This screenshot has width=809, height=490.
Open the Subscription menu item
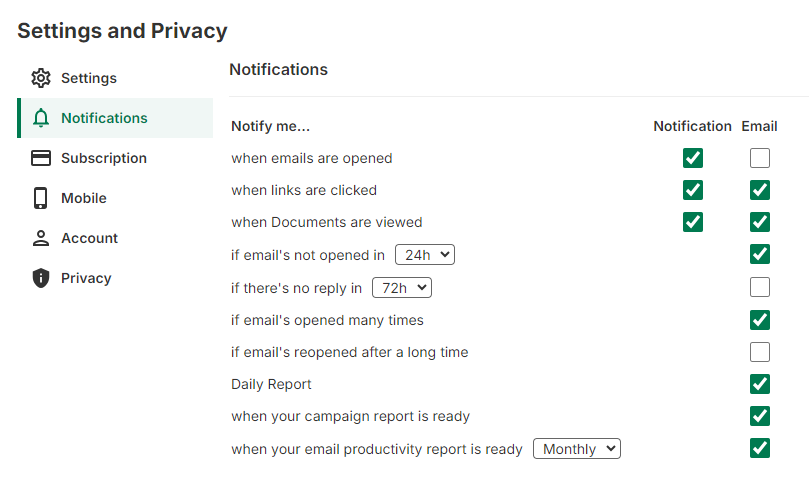[104, 158]
